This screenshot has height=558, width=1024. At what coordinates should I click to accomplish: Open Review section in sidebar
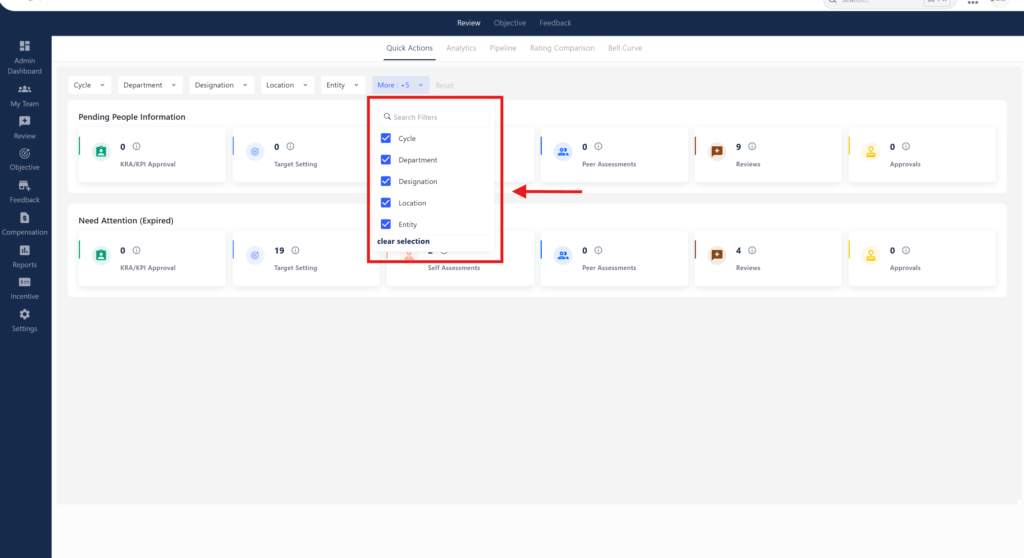click(x=24, y=127)
